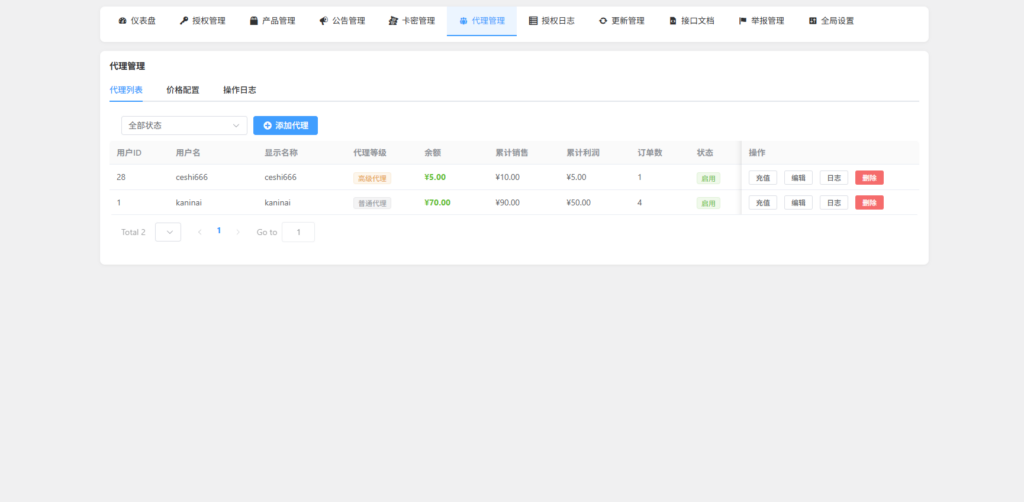Delete the kaninai agent row
This screenshot has height=502, width=1024.
(x=869, y=203)
